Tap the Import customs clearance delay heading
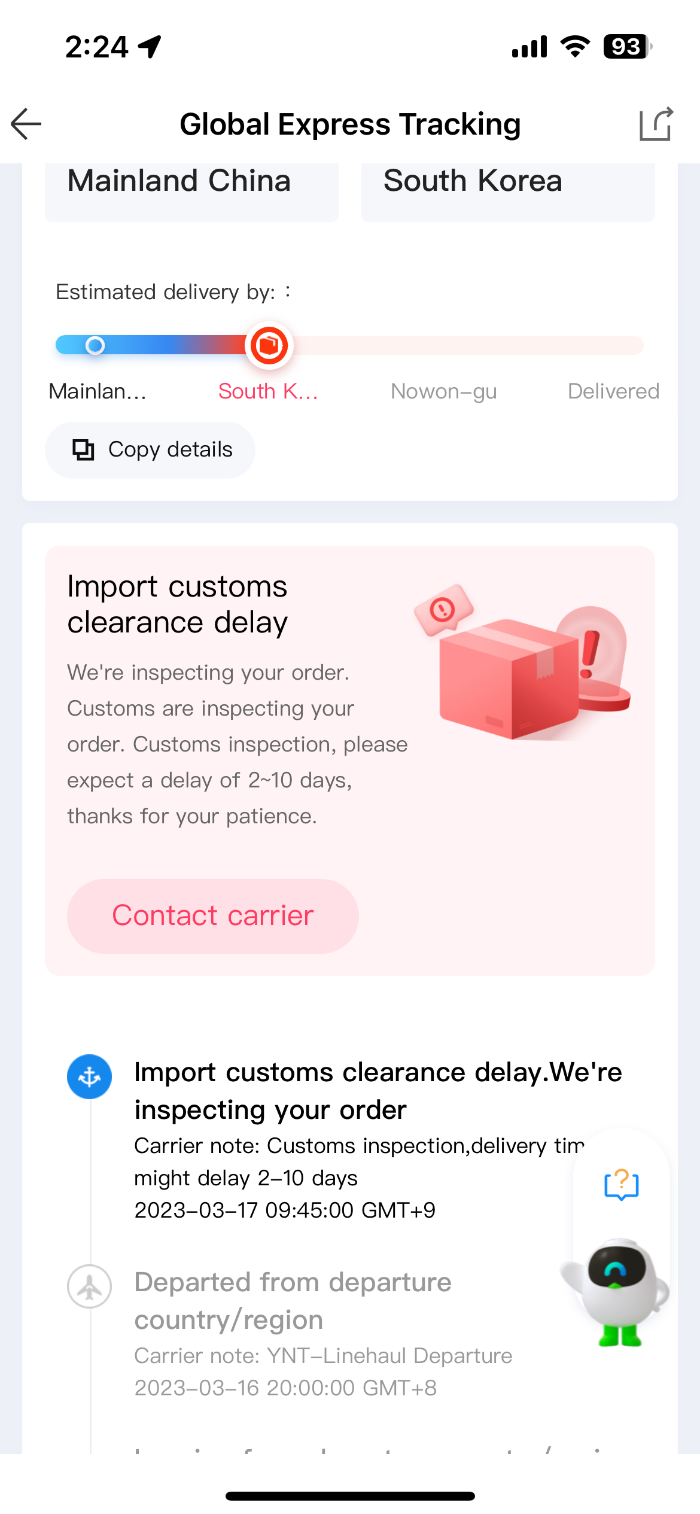This screenshot has width=700, height=1514. tap(177, 604)
